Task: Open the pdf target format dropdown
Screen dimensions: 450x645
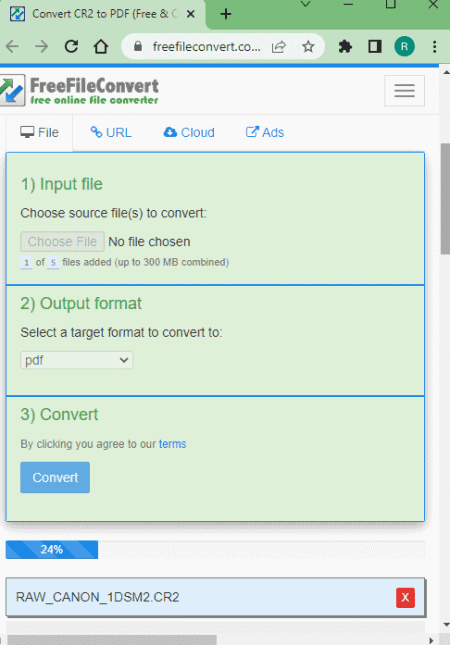Action: point(77,360)
